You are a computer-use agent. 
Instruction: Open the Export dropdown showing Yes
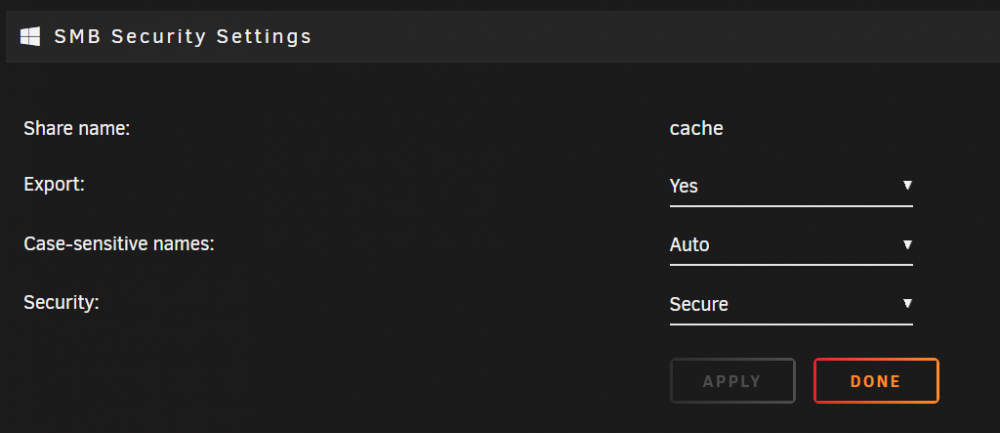click(791, 186)
